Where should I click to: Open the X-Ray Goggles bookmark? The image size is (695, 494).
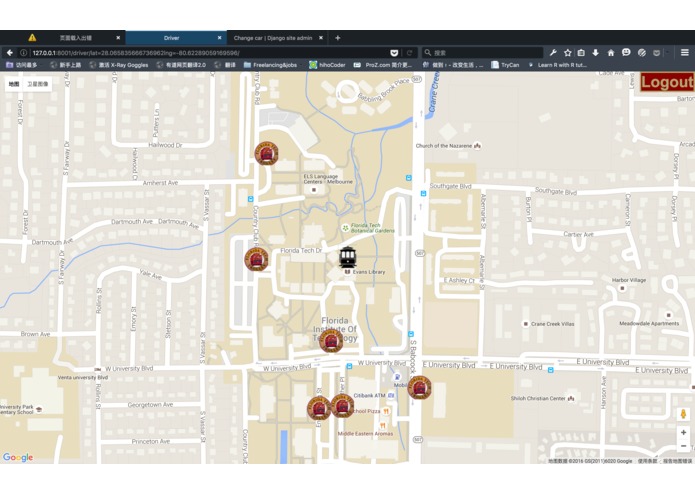pos(119,65)
